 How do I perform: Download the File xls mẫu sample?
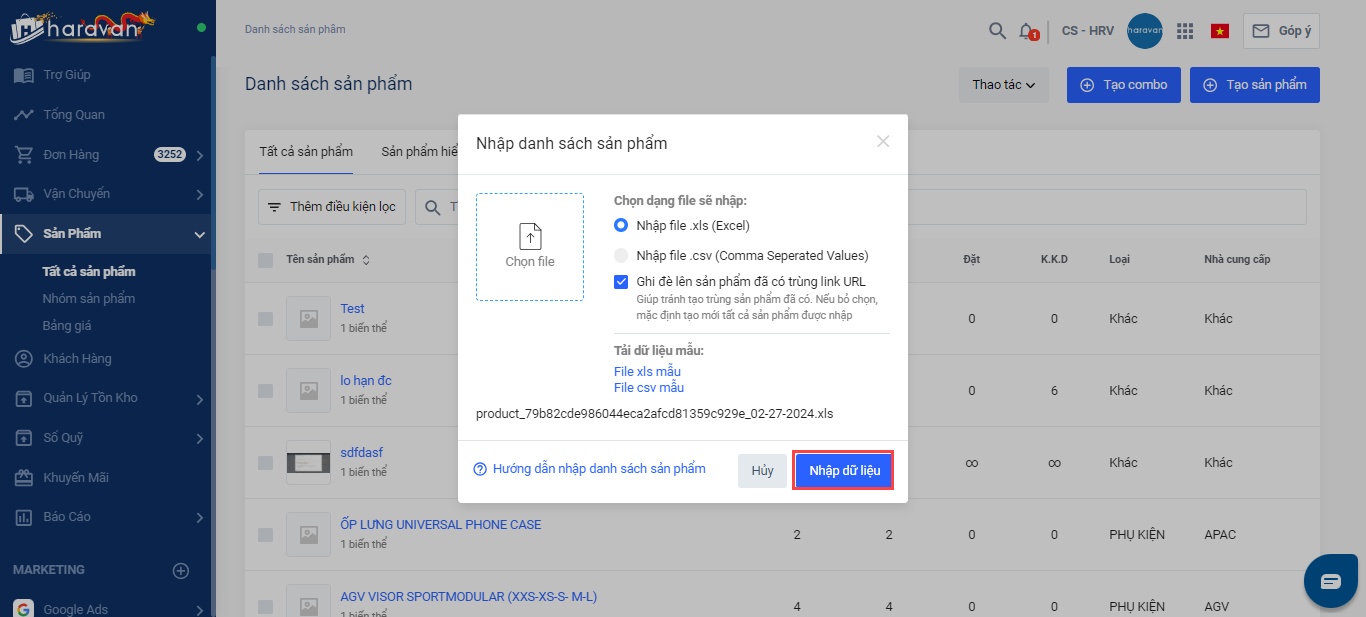pyautogui.click(x=647, y=371)
